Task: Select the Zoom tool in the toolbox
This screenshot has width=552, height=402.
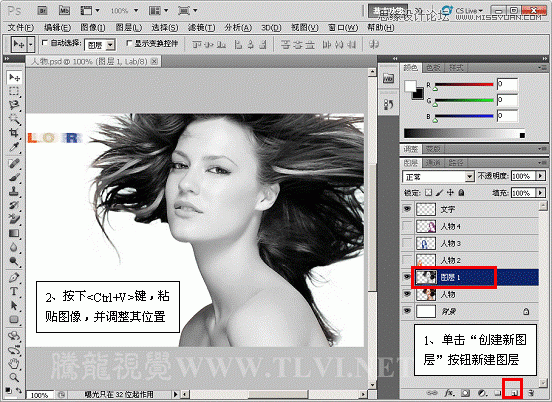Action: point(14,378)
